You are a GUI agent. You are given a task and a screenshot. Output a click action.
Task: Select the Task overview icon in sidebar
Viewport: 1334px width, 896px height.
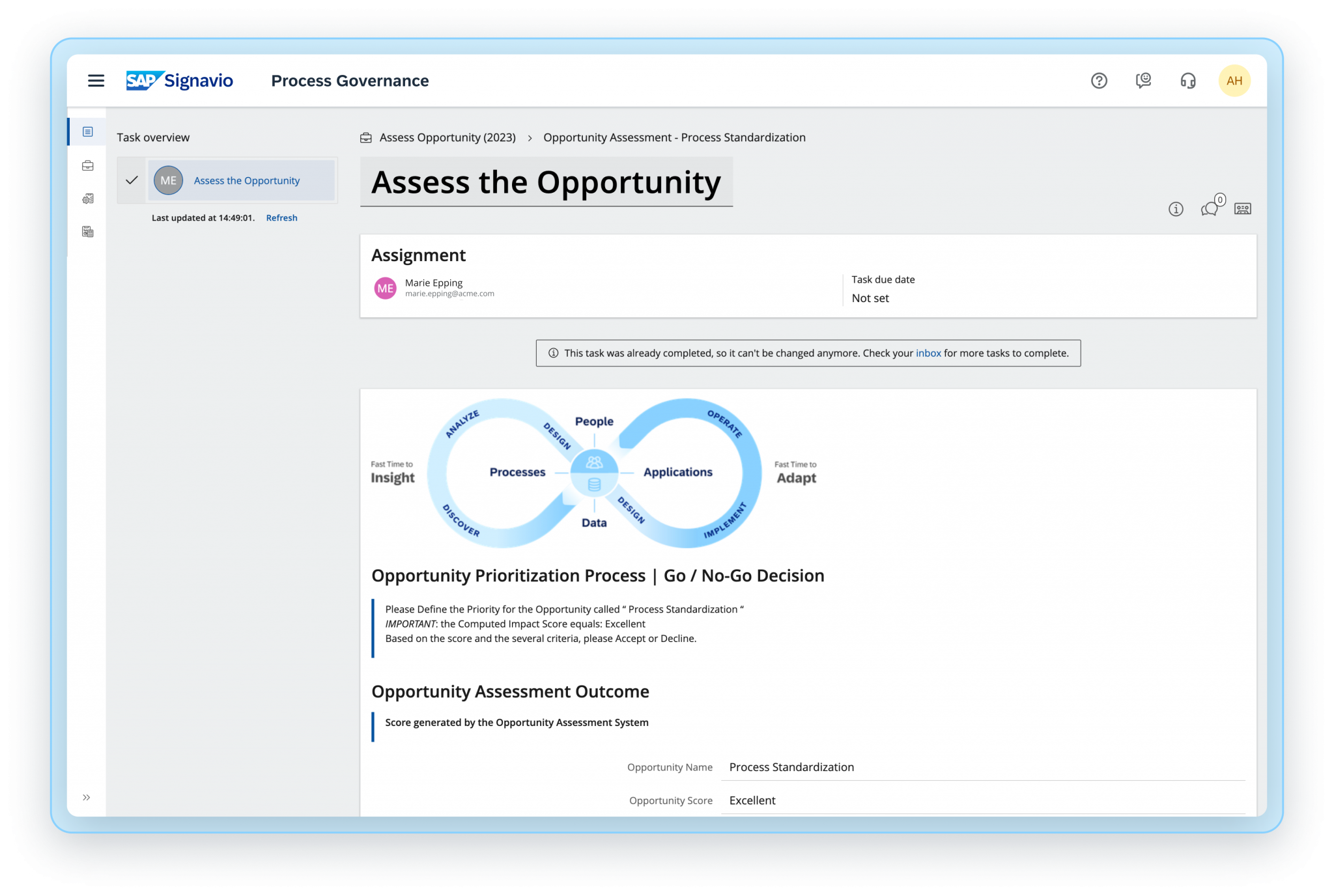(x=87, y=130)
